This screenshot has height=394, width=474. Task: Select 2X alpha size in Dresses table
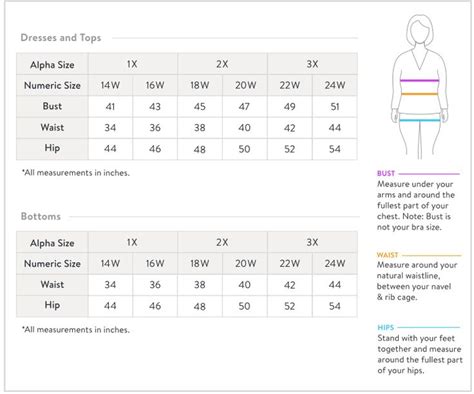point(222,64)
